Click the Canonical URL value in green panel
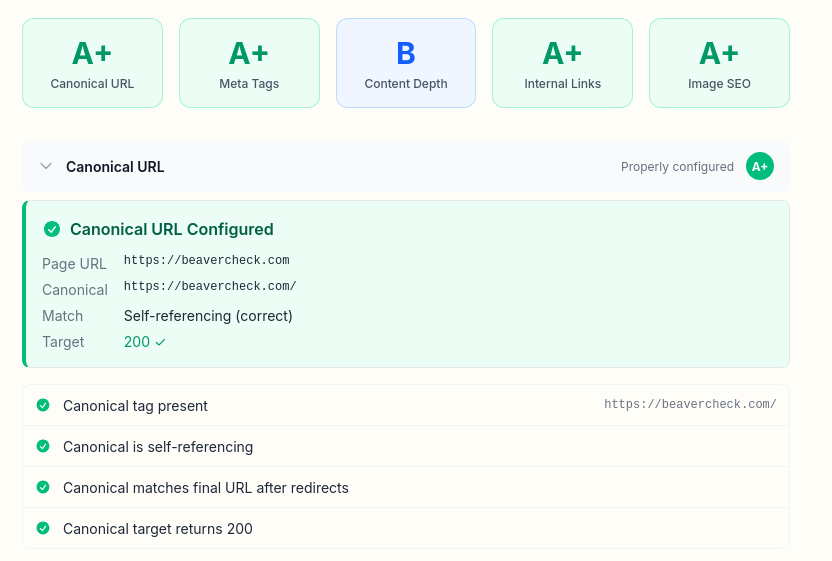The height and width of the screenshot is (561, 832). [x=210, y=286]
